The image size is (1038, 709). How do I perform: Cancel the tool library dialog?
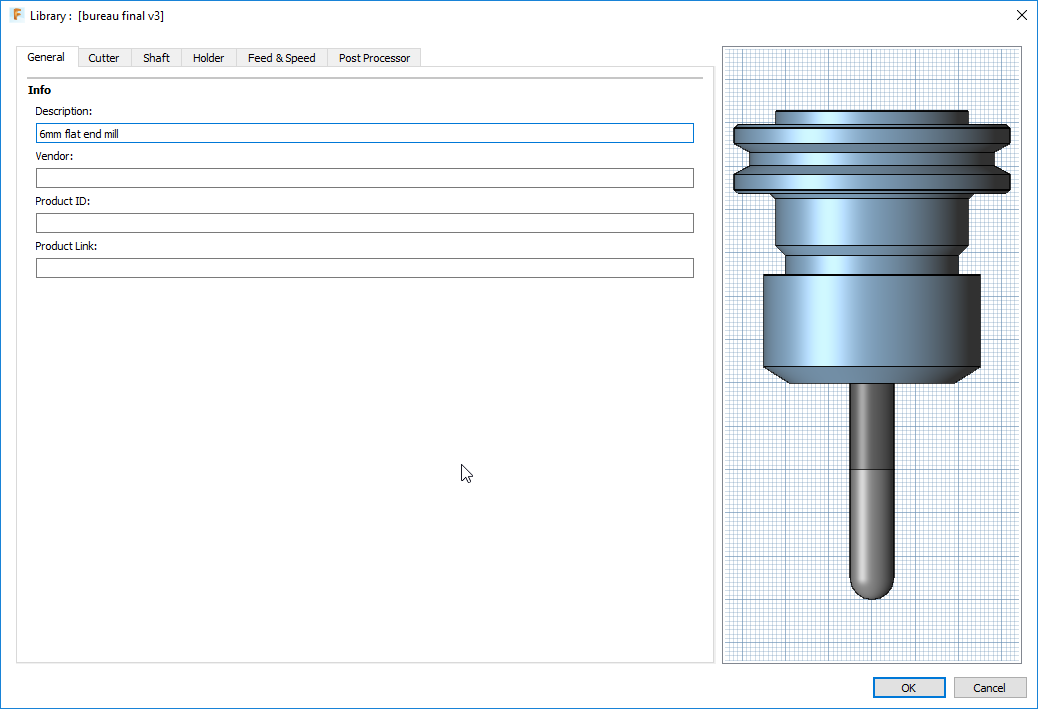click(990, 688)
